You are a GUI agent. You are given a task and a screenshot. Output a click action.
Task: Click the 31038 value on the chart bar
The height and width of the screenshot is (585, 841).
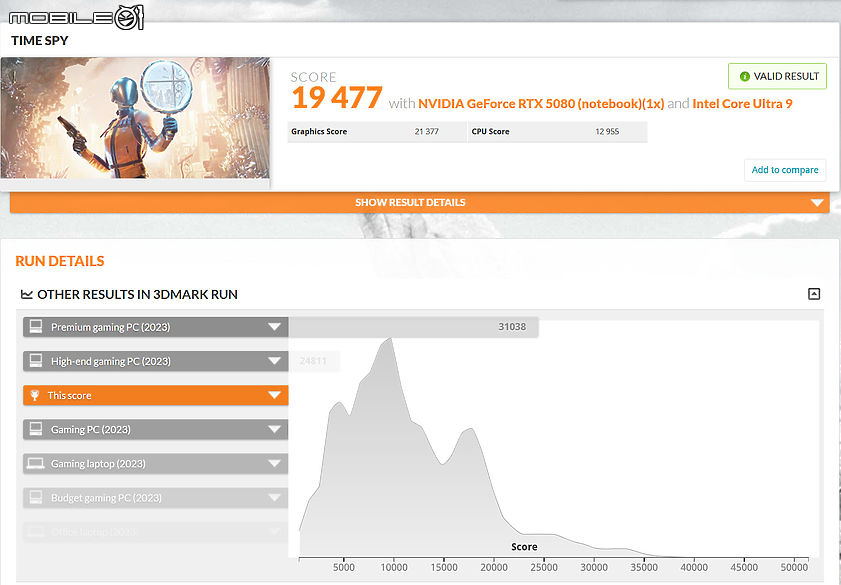tap(512, 327)
